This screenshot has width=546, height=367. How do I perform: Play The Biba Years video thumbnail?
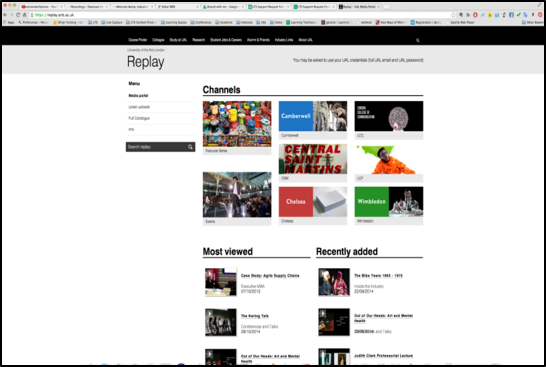[x=334, y=282]
